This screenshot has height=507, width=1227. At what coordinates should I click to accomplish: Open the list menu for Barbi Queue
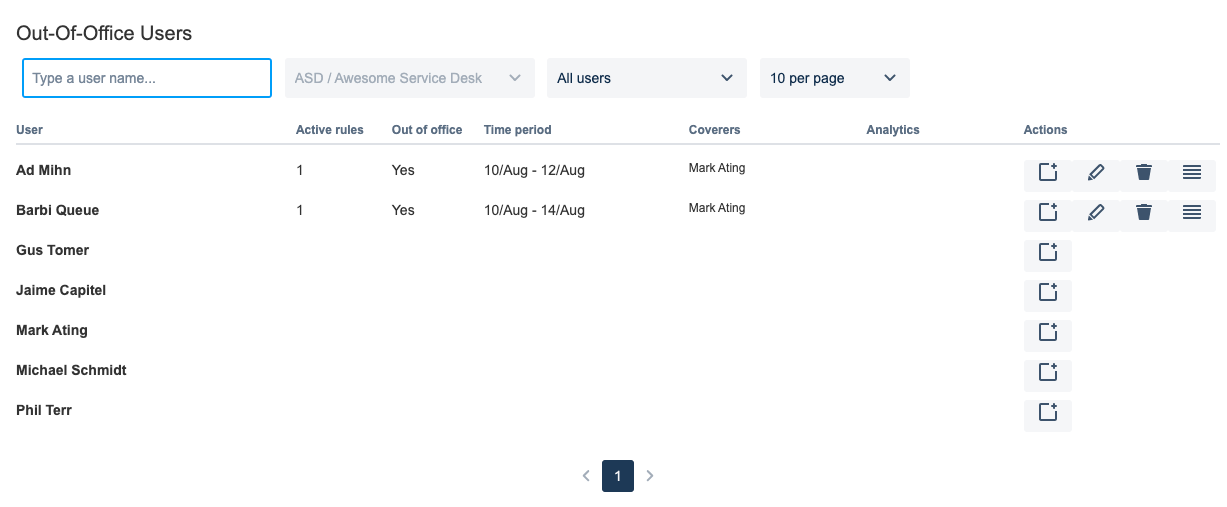point(1192,212)
